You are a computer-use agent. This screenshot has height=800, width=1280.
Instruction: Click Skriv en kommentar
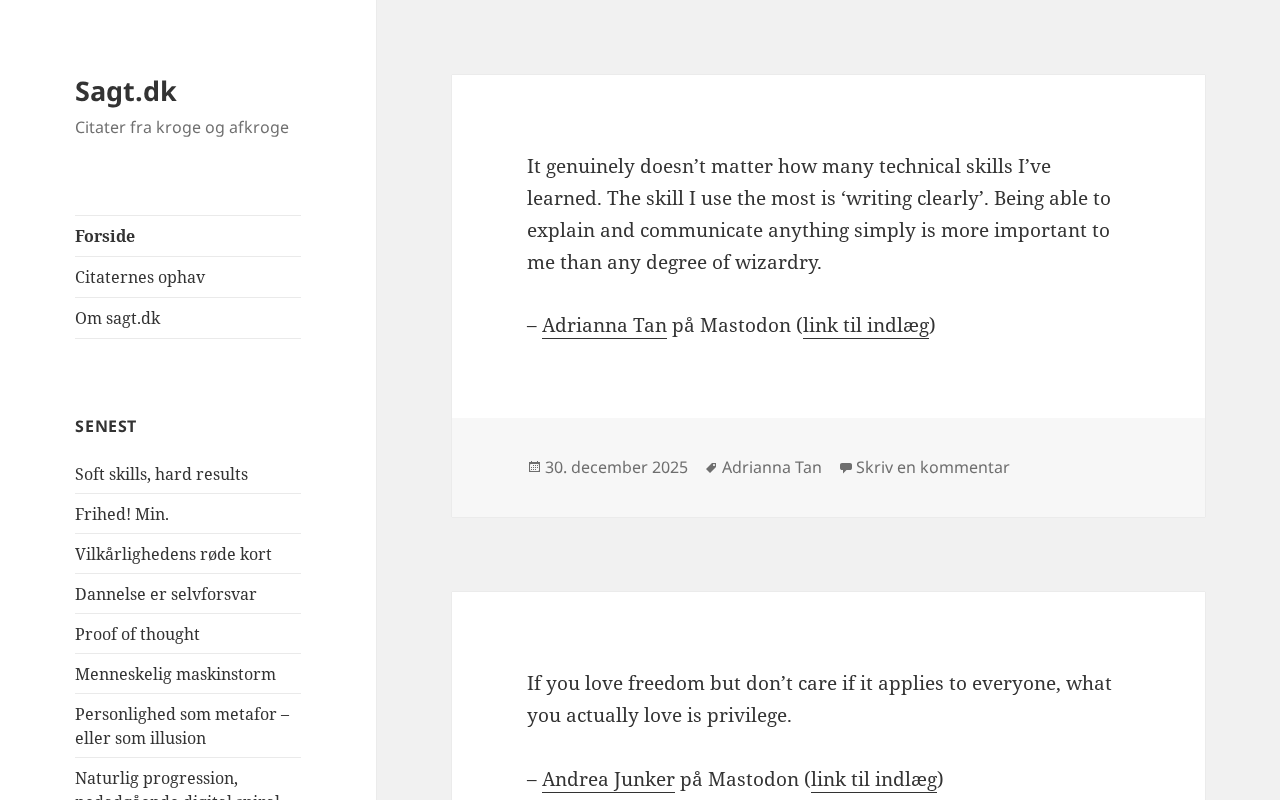click(933, 467)
